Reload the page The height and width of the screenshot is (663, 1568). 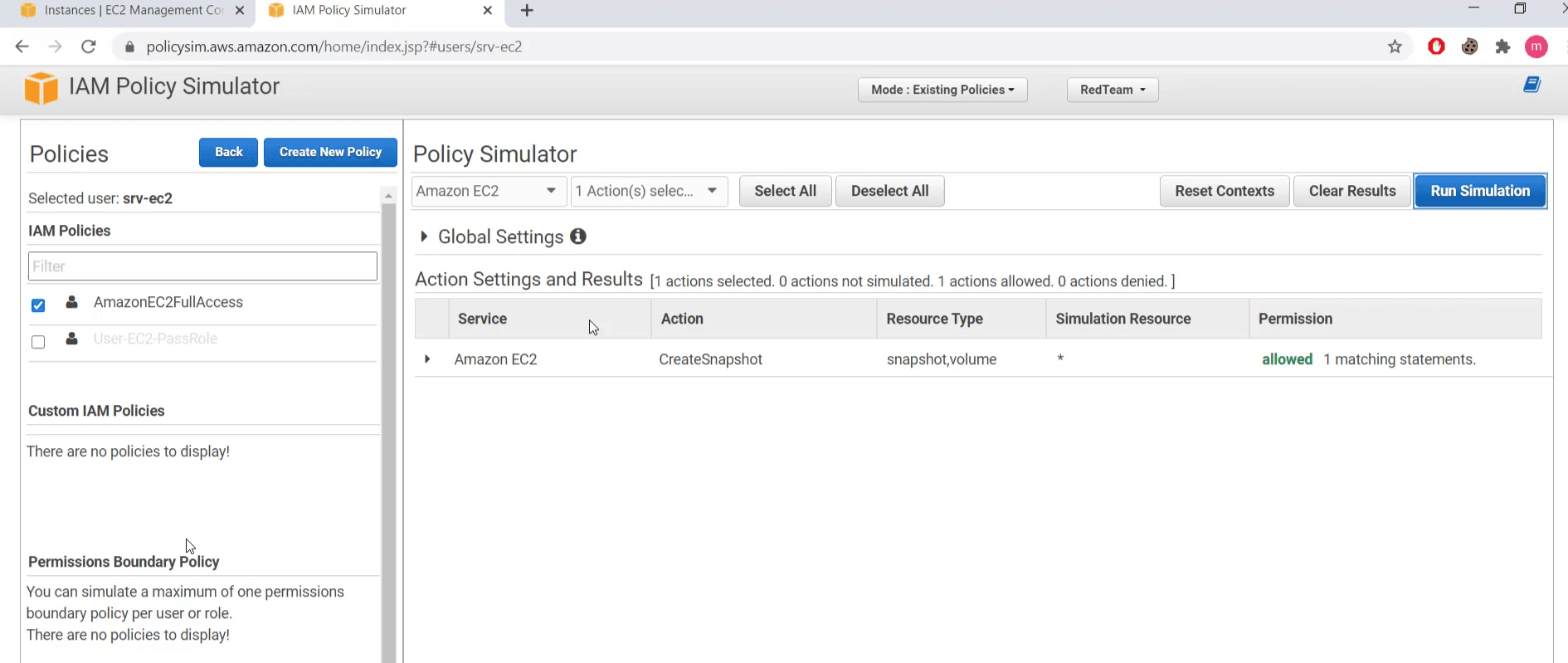coord(89,46)
